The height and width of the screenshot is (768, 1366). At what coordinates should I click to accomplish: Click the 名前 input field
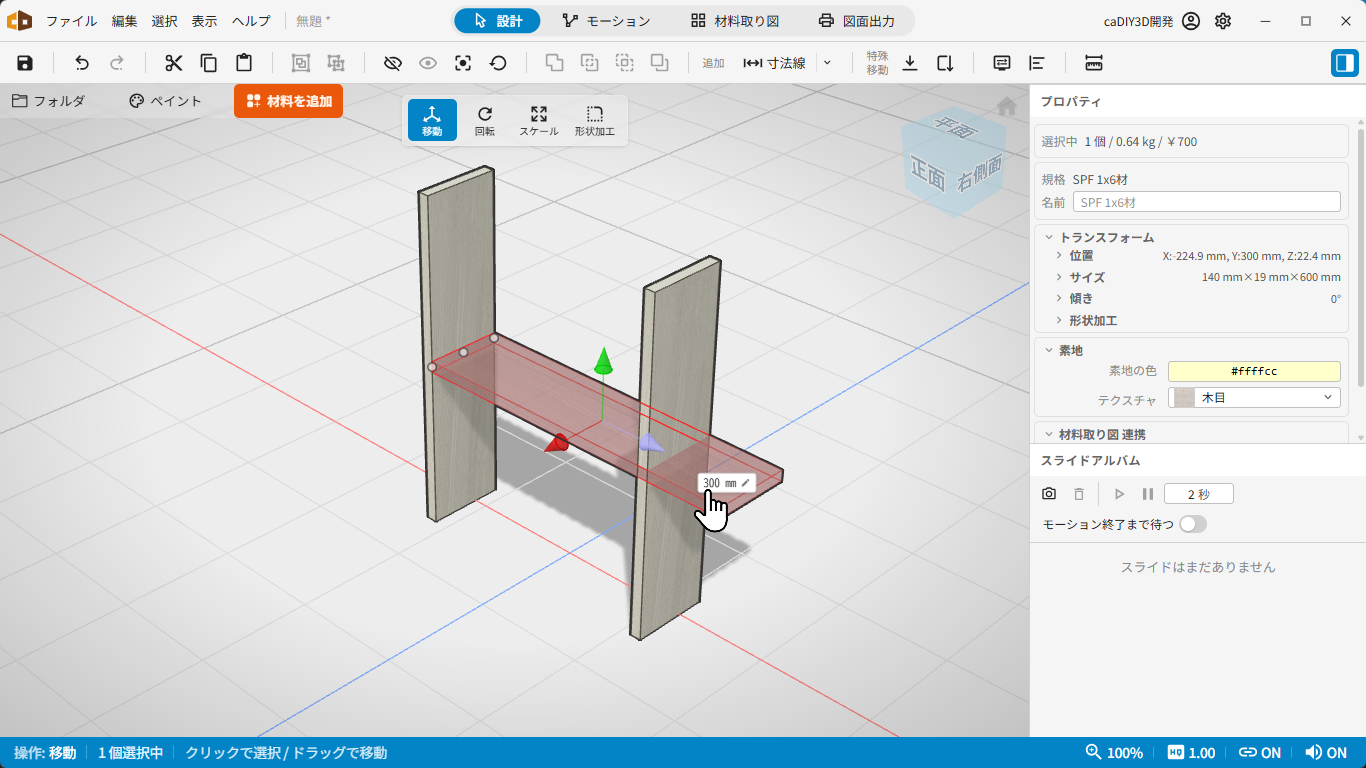tap(1206, 202)
